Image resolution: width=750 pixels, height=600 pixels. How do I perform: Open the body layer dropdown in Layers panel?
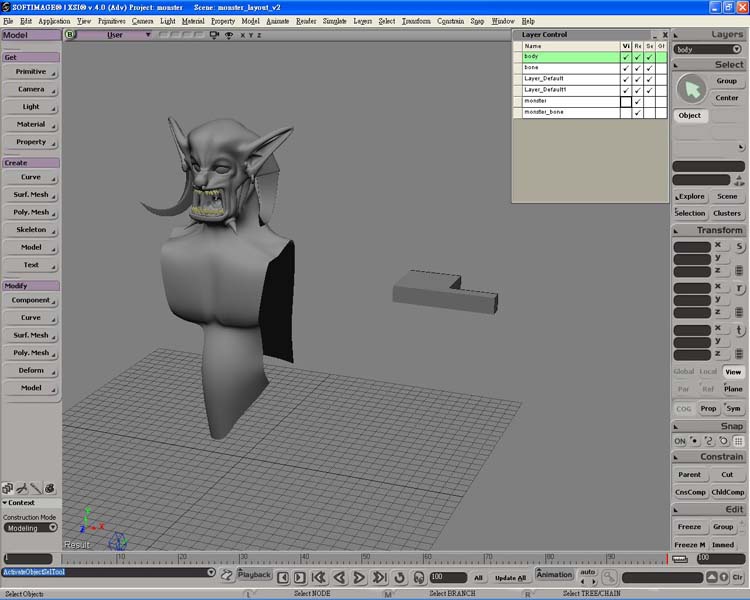click(x=708, y=49)
